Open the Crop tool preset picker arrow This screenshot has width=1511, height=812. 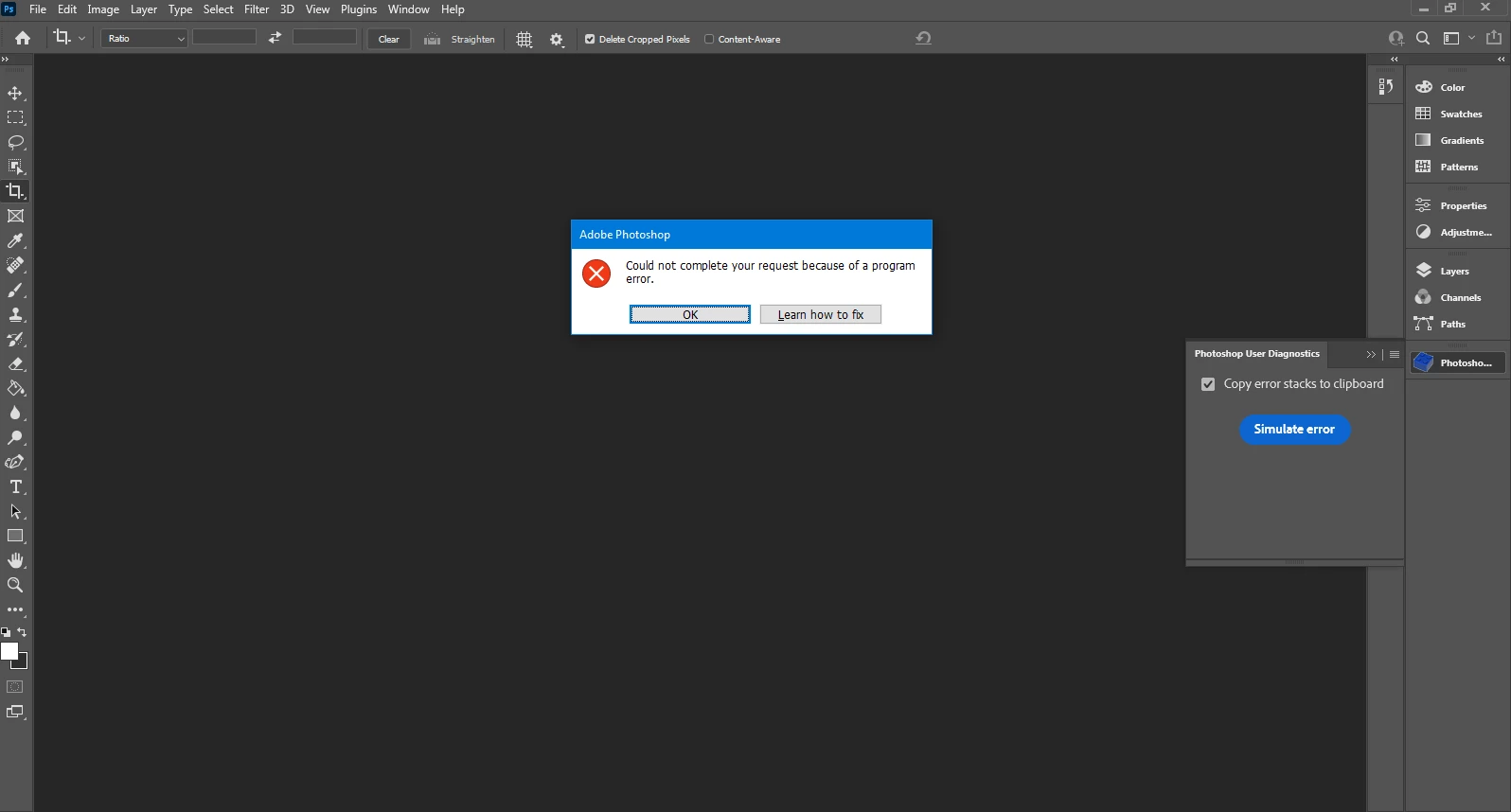82,38
